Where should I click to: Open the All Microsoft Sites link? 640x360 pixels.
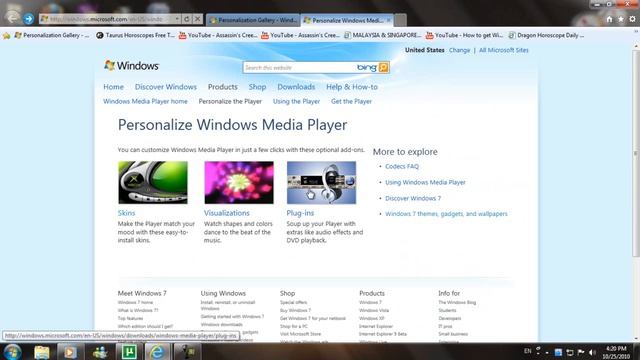[503, 50]
